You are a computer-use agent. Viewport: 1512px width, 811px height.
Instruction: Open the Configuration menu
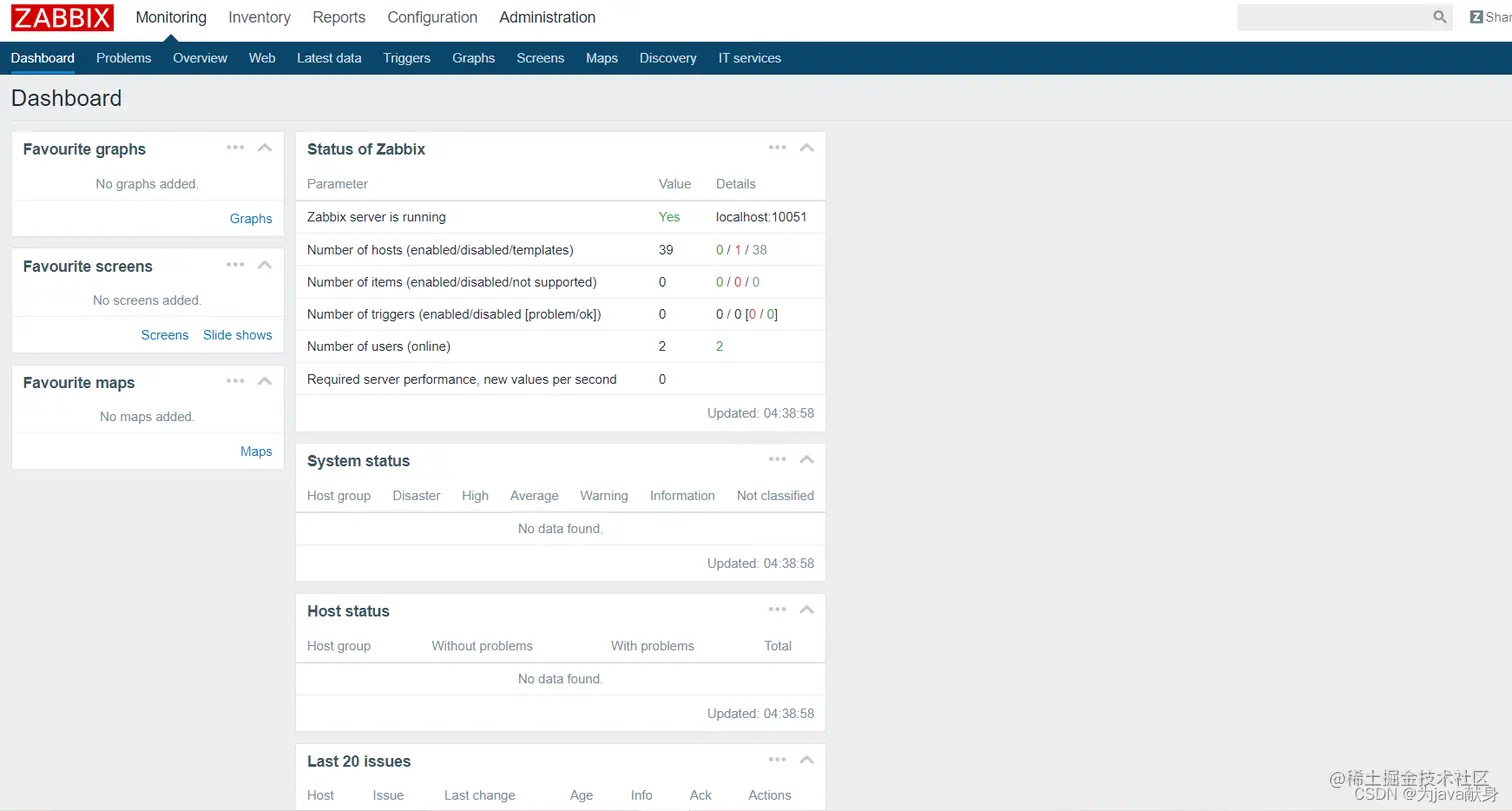[432, 17]
